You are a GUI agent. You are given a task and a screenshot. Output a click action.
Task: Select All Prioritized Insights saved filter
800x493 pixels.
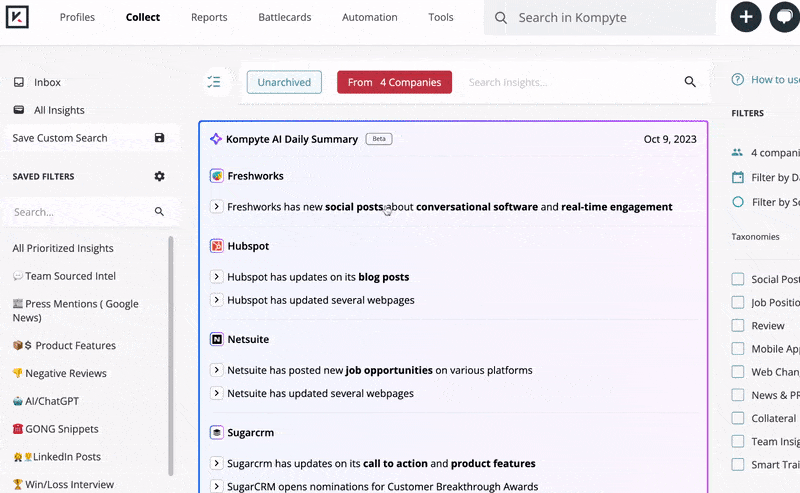(63, 249)
